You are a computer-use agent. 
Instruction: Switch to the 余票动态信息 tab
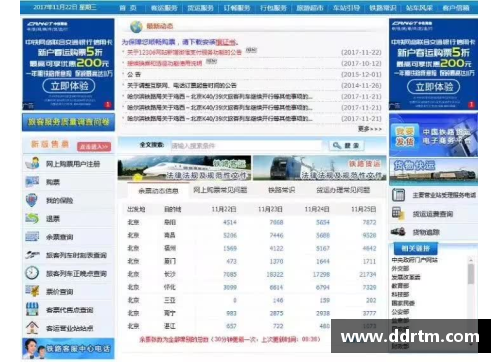158,190
